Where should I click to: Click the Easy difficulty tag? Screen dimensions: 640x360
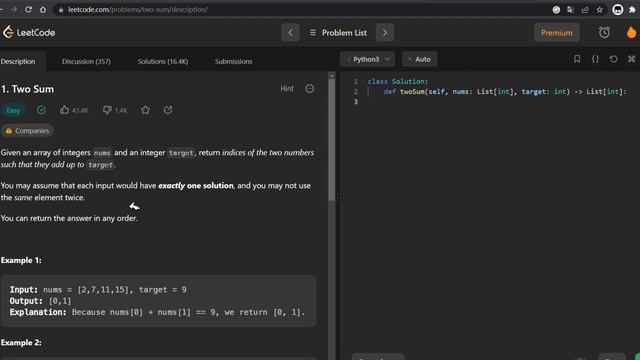[13, 110]
